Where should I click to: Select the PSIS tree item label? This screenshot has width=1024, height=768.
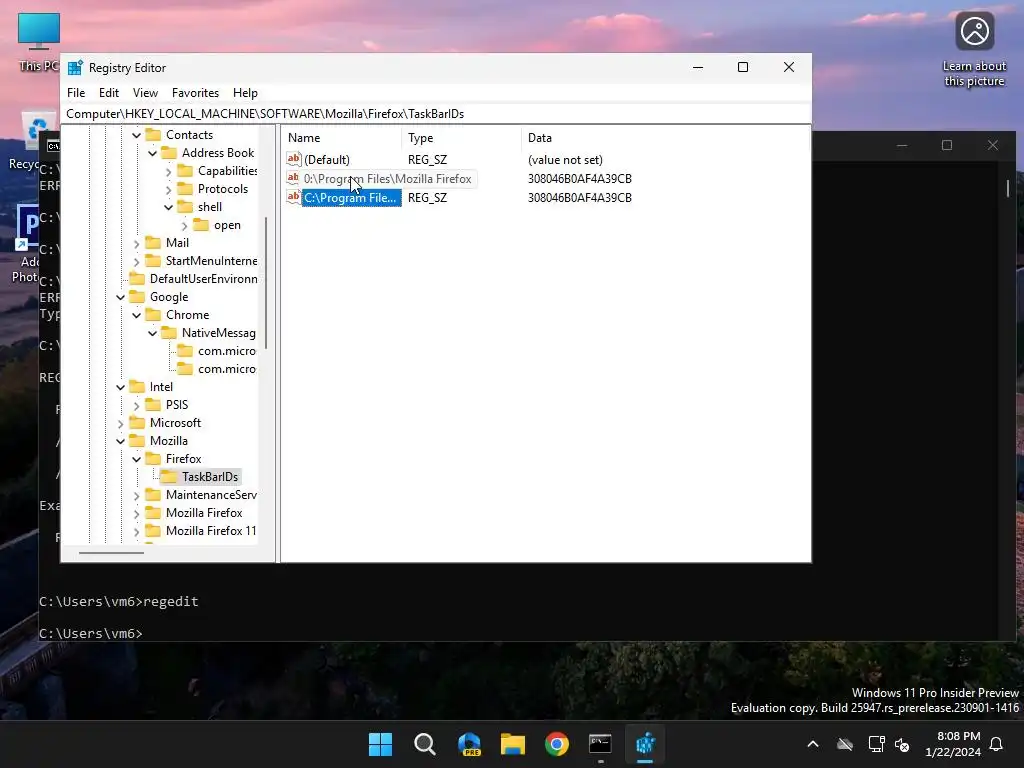[177, 405]
